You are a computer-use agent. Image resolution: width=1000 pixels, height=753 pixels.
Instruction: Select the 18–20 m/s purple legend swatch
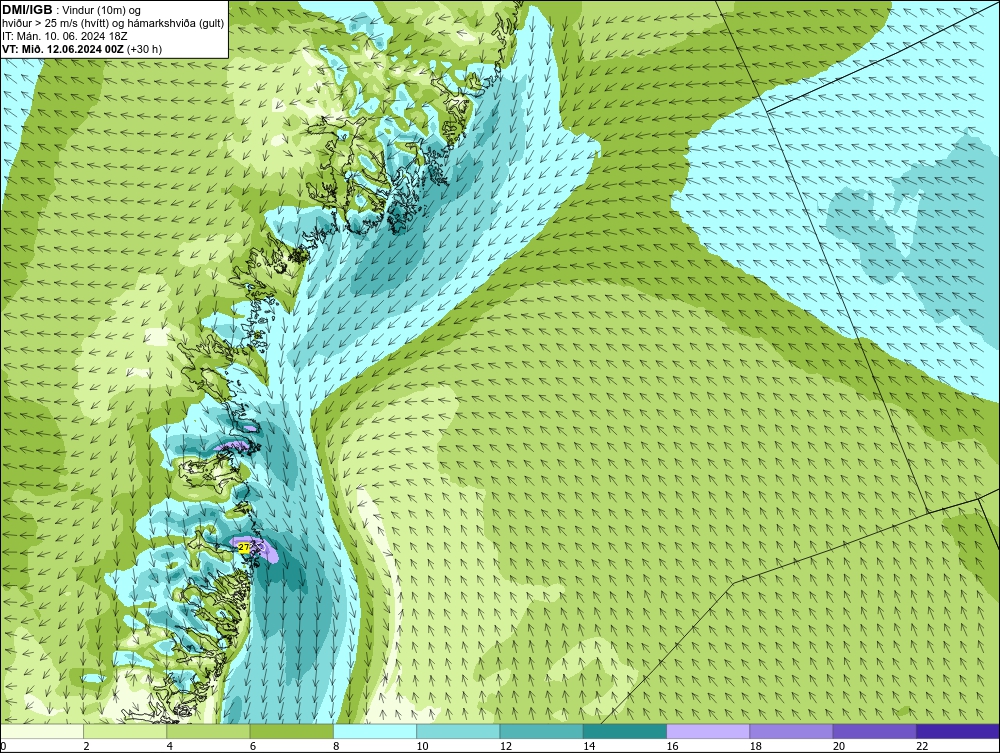[x=791, y=731]
